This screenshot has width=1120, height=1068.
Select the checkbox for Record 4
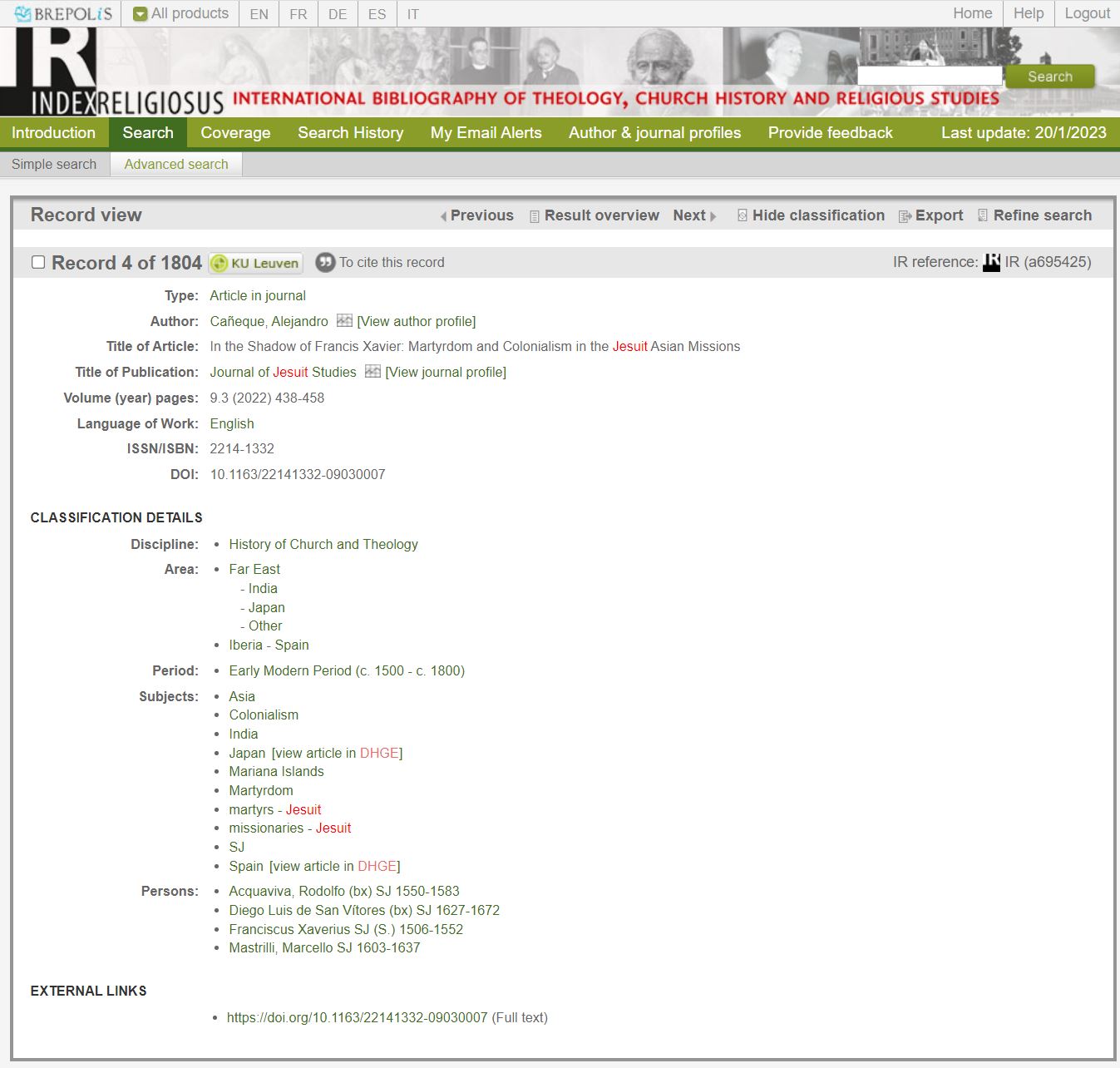[x=38, y=262]
